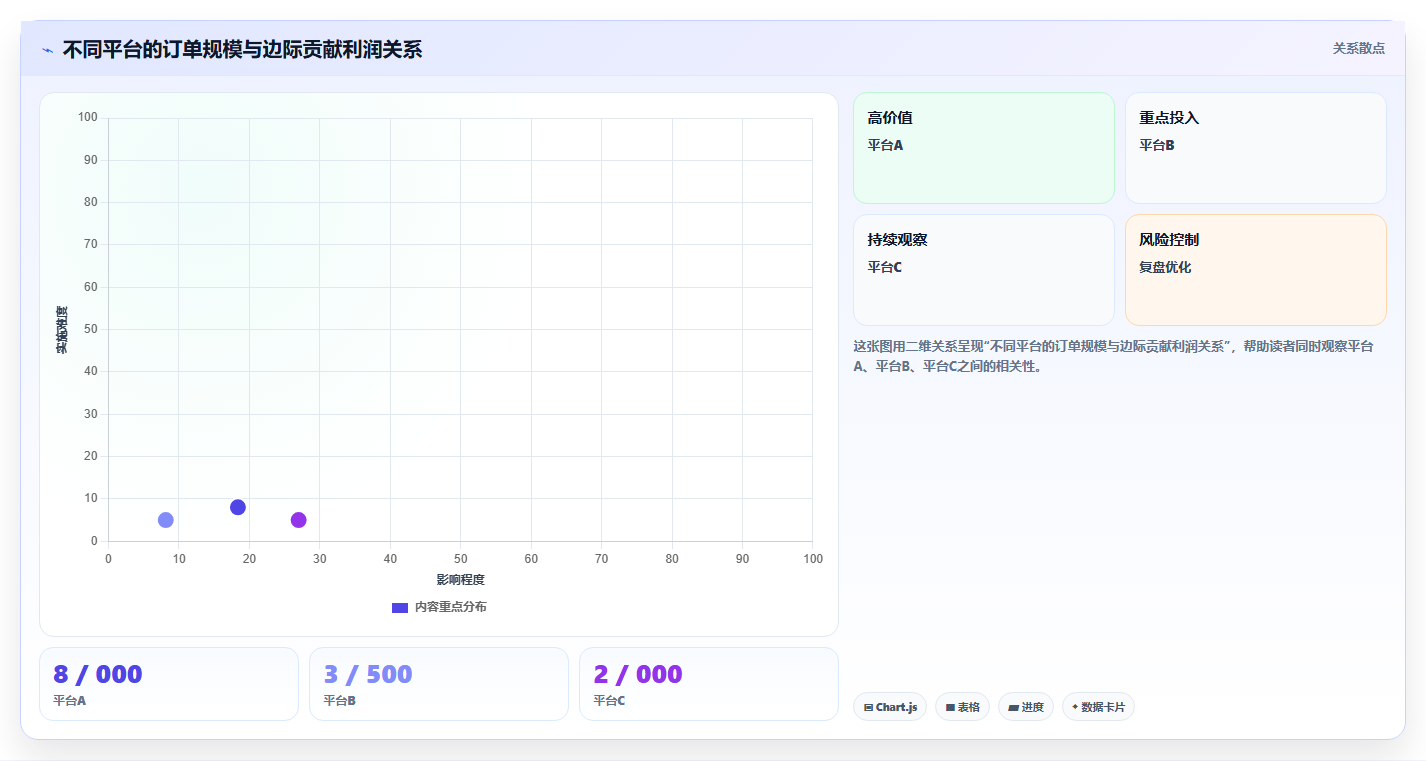Click the 实施难度 y-axis title
Image resolution: width=1426 pixels, height=761 pixels.
(62, 330)
